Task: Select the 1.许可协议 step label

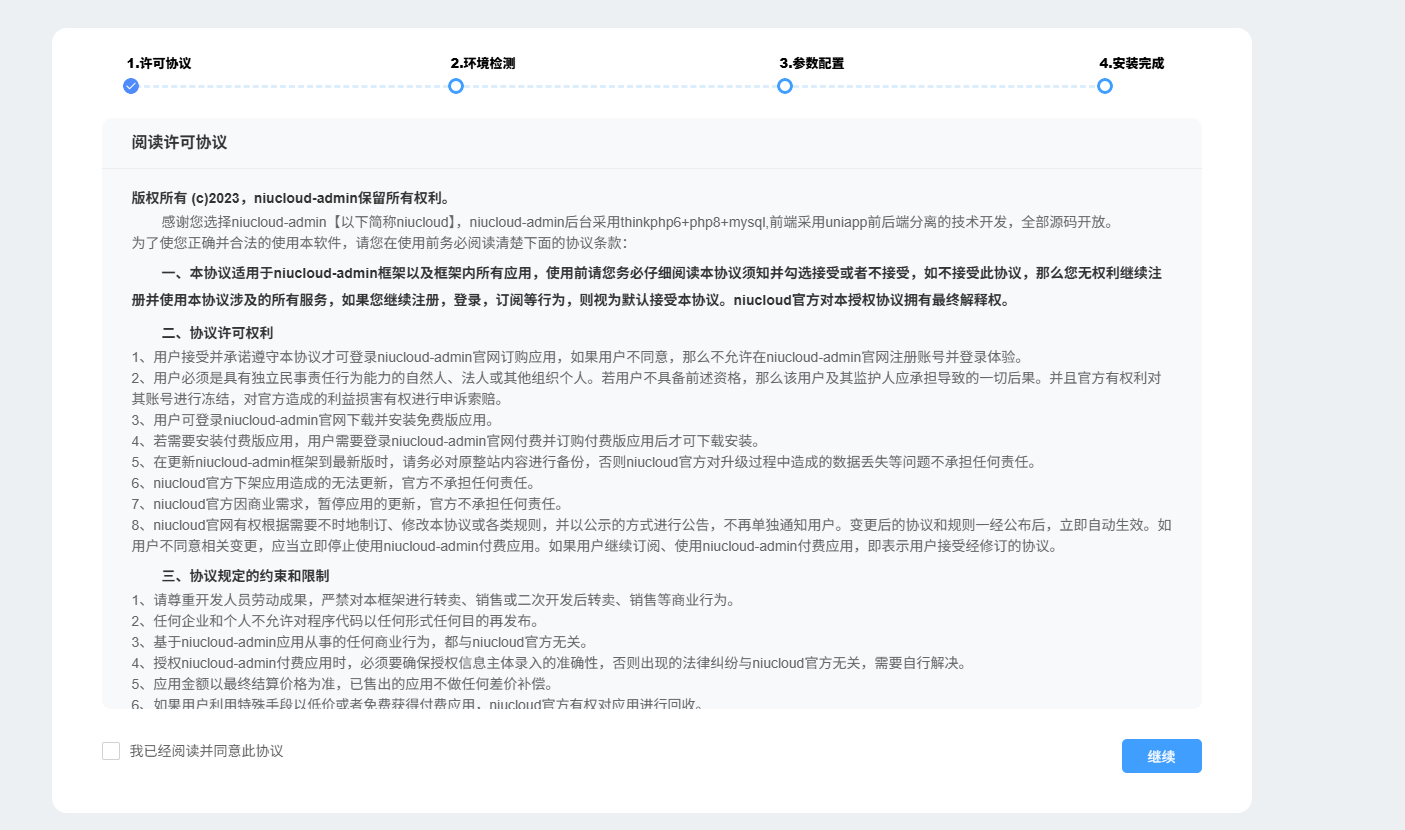Action: click(159, 63)
